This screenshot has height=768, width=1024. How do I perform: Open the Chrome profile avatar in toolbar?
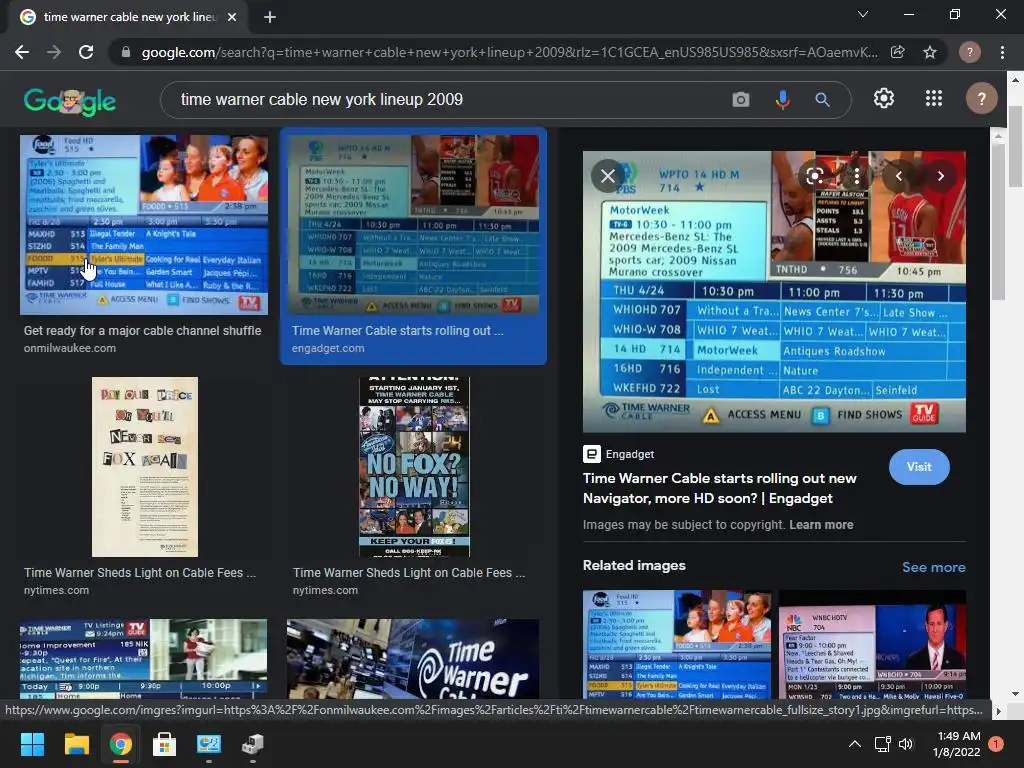(970, 52)
